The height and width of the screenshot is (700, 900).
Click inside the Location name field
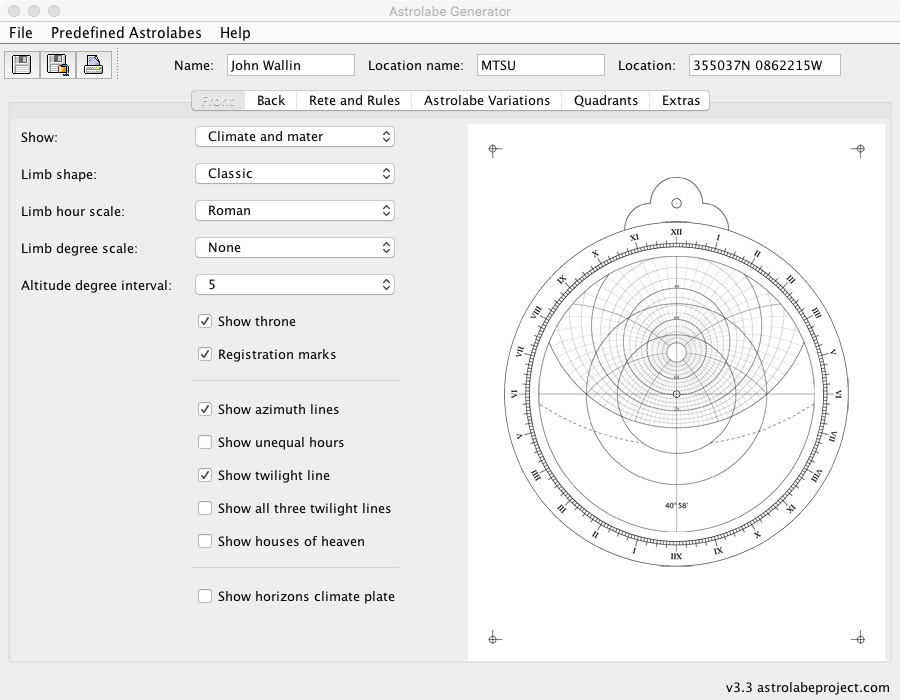pyautogui.click(x=540, y=64)
